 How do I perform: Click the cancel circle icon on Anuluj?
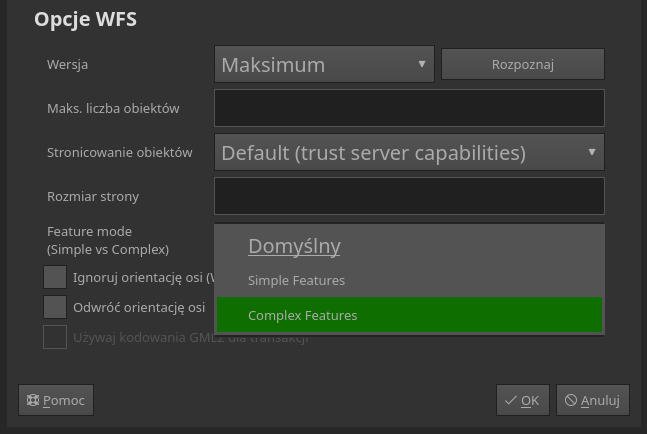(x=571, y=400)
